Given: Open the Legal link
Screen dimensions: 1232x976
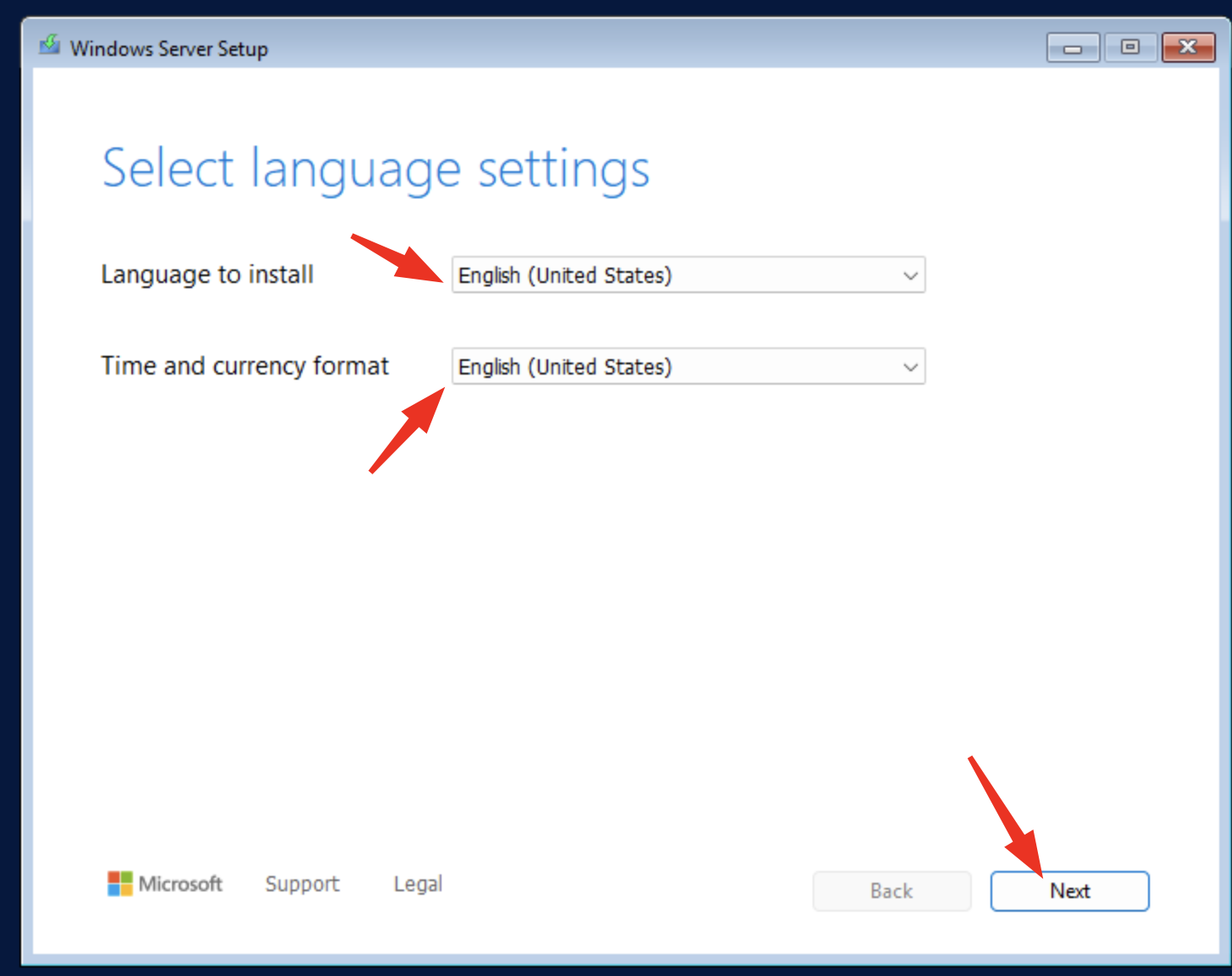Looking at the screenshot, I should tap(418, 884).
